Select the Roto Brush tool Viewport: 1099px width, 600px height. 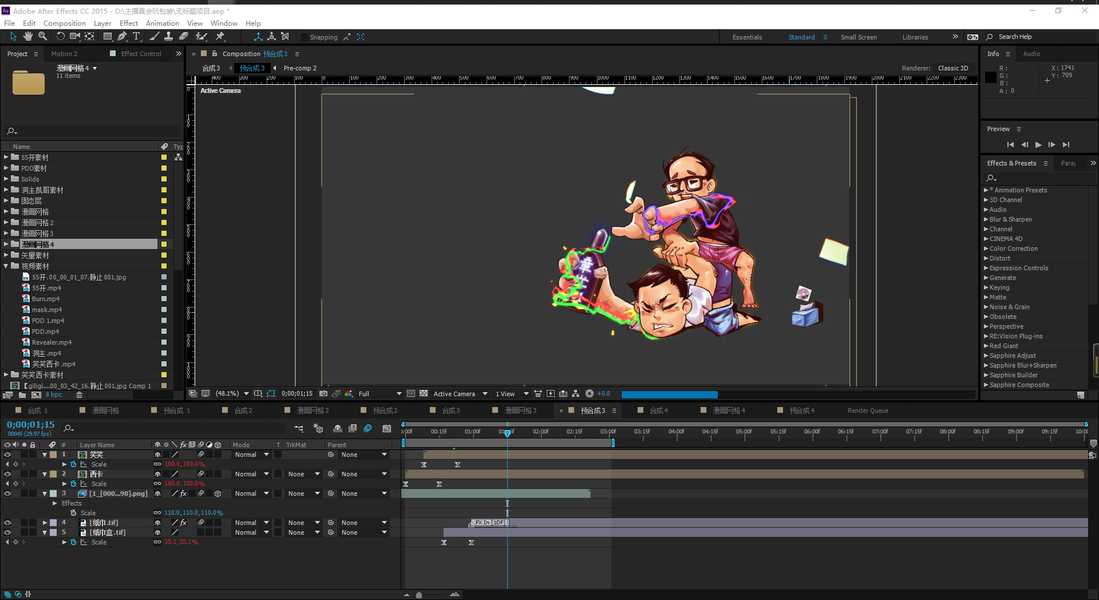tap(201, 36)
